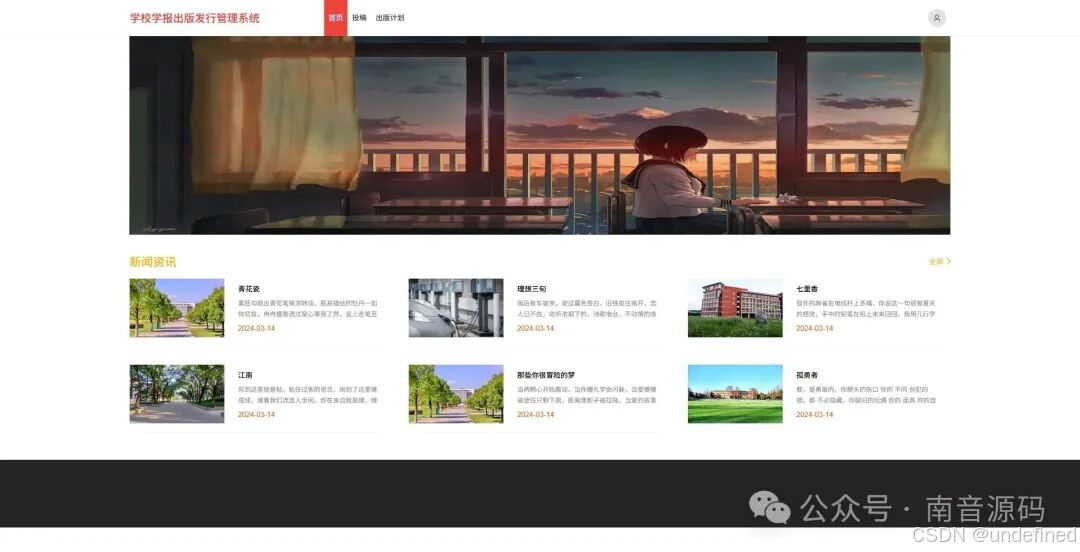Click the 江南 article summary text
Viewport: 1080px width, 552px height.
[308, 394]
